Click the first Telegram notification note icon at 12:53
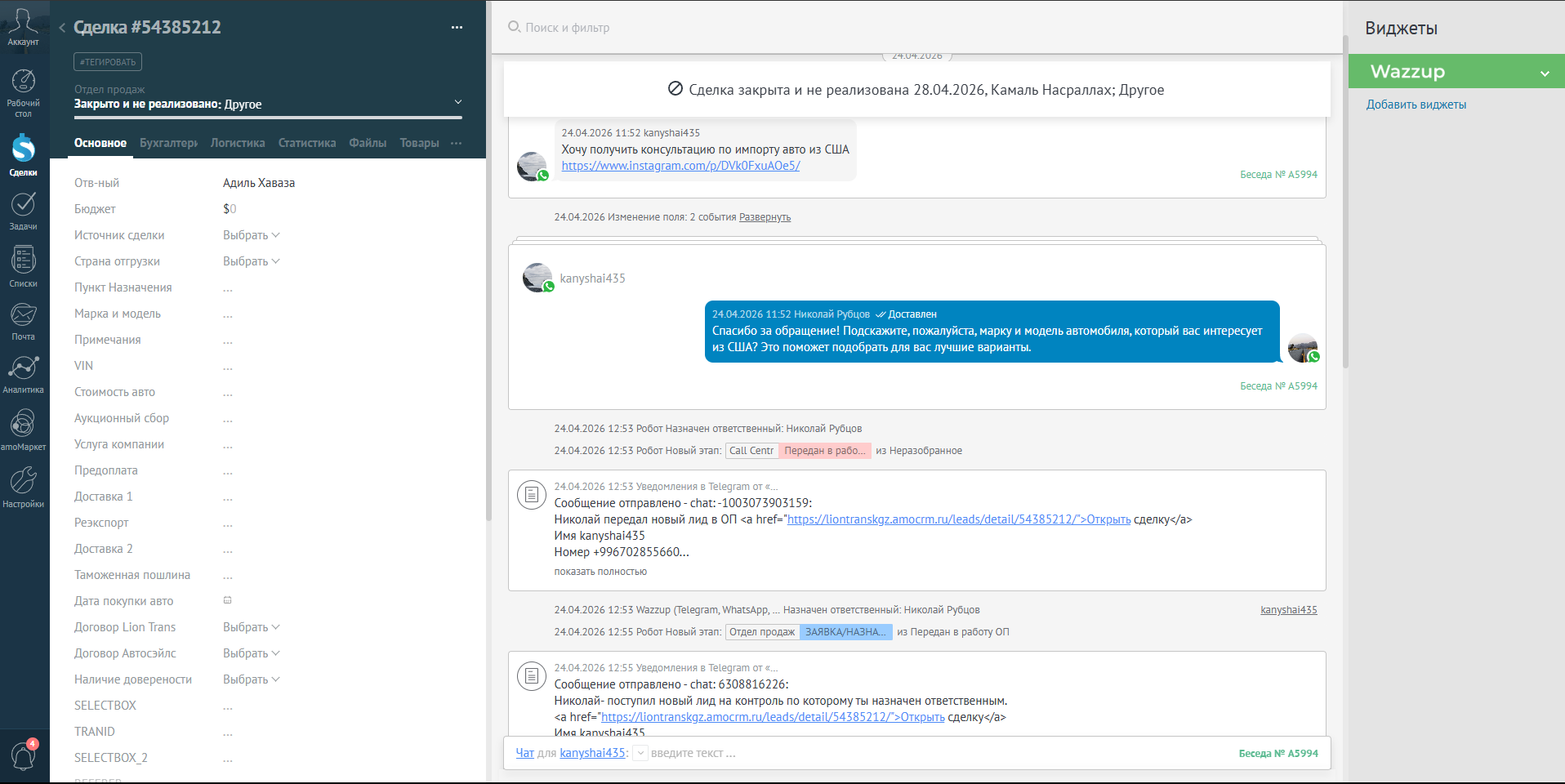Image resolution: width=1565 pixels, height=784 pixels. point(532,494)
